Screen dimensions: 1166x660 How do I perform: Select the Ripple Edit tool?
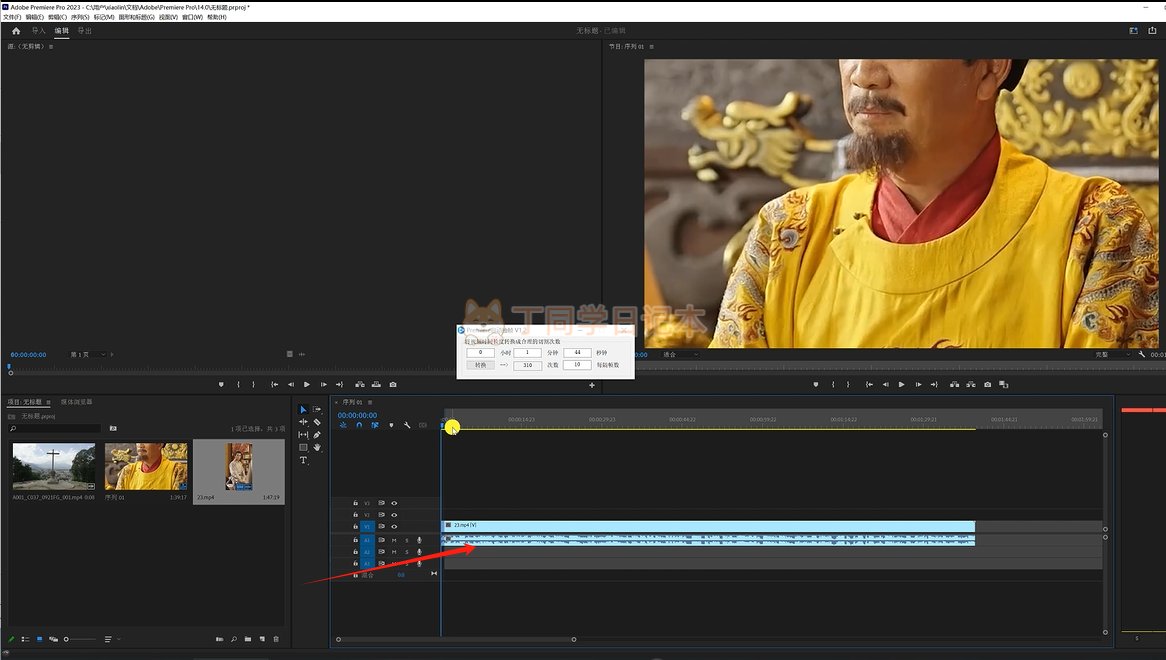304,422
